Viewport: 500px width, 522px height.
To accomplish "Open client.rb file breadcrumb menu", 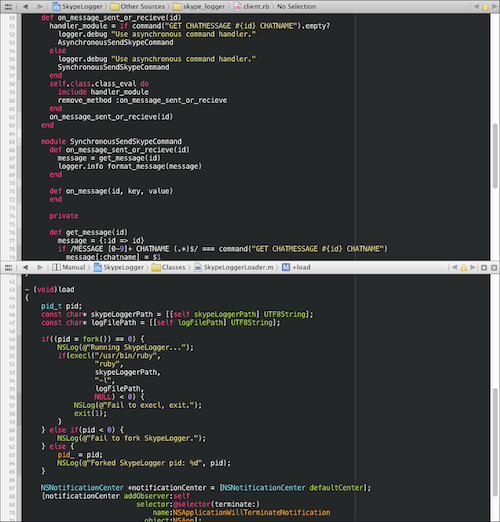I will coord(252,7).
